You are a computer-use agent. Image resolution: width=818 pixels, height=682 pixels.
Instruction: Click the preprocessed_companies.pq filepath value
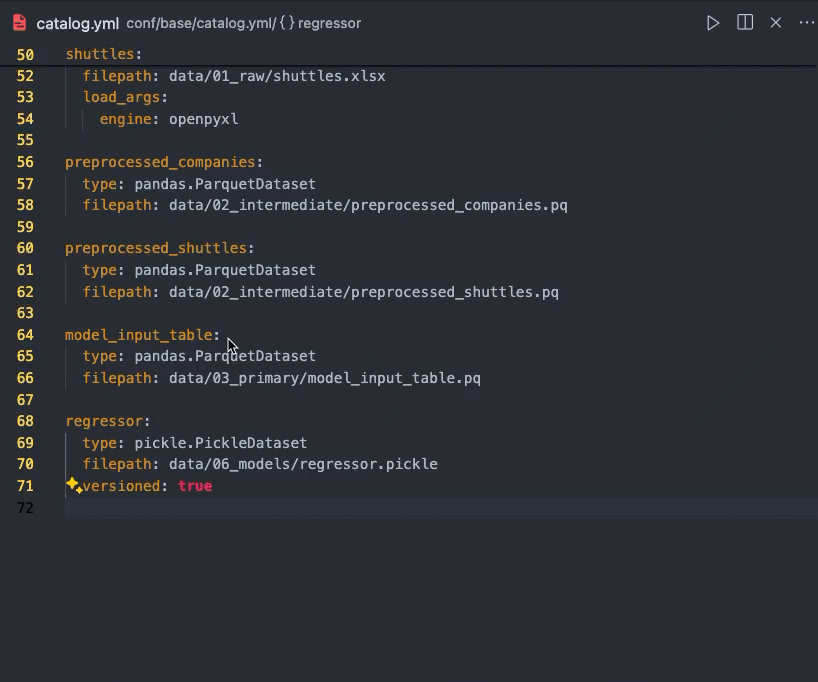click(x=368, y=205)
